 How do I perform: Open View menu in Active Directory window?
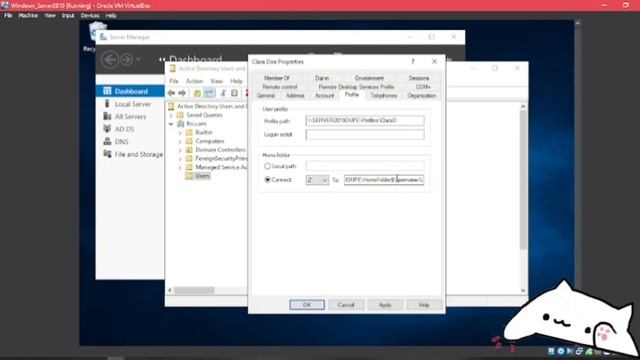point(216,81)
